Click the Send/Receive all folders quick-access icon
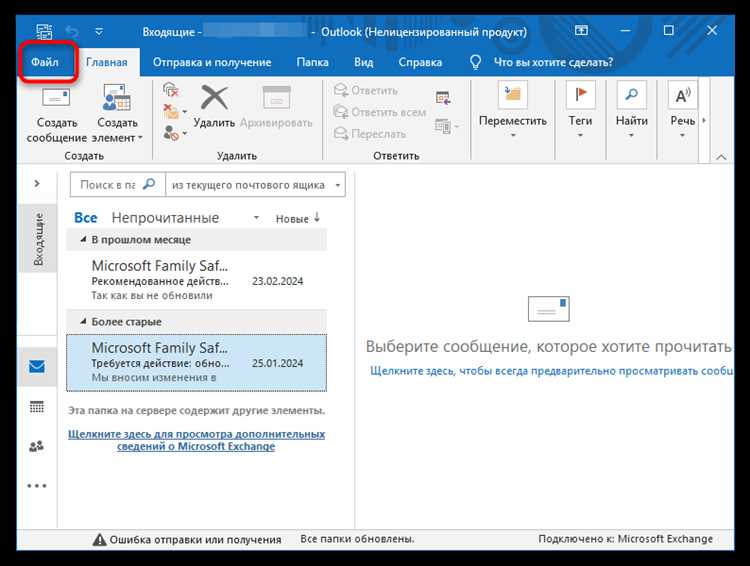 (44, 32)
